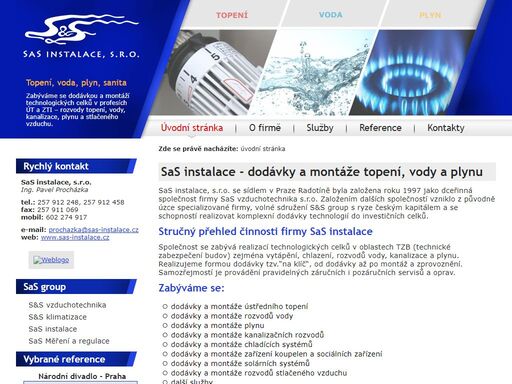The height and width of the screenshot is (384, 512).
Task: Click the S&S company logo
Action: point(81,29)
